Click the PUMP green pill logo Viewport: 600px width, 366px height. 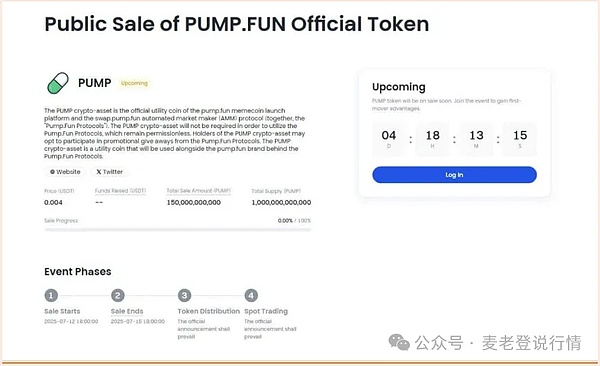58,83
